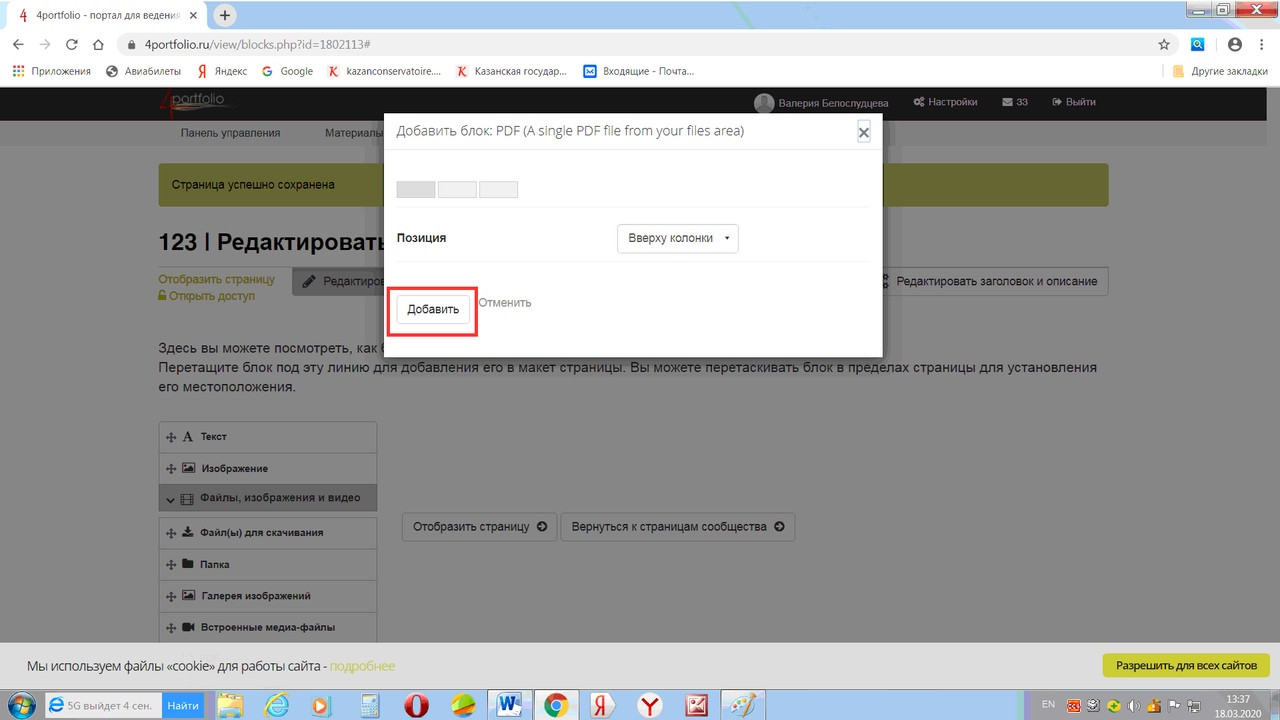Switch to the Материалы tab

352,133
